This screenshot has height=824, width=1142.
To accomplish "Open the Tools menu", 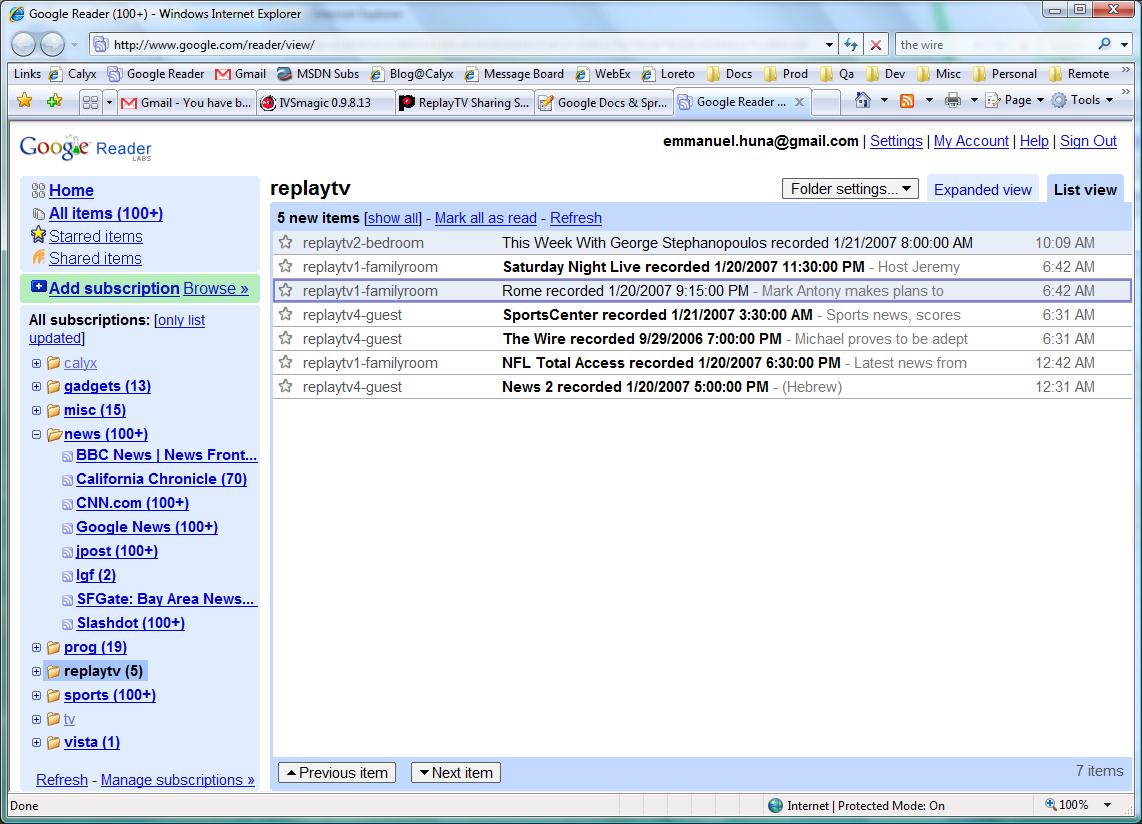I will pyautogui.click(x=1082, y=100).
